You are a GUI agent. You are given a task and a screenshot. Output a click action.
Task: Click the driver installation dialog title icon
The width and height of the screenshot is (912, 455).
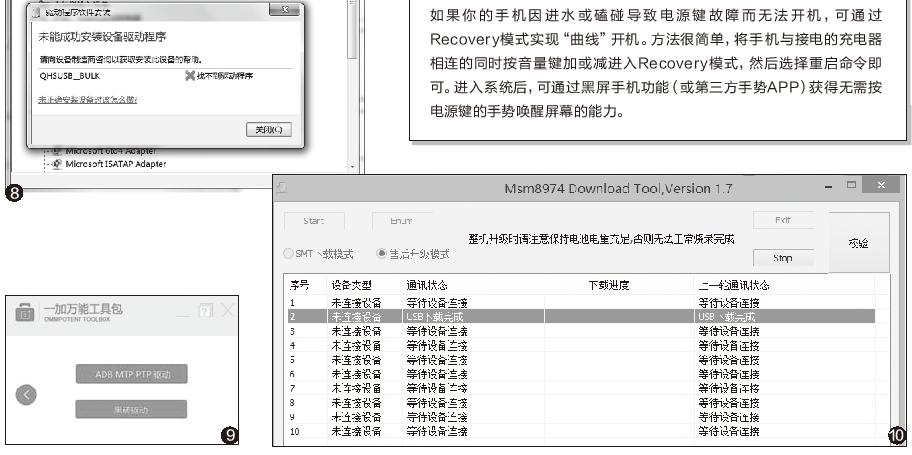click(38, 12)
